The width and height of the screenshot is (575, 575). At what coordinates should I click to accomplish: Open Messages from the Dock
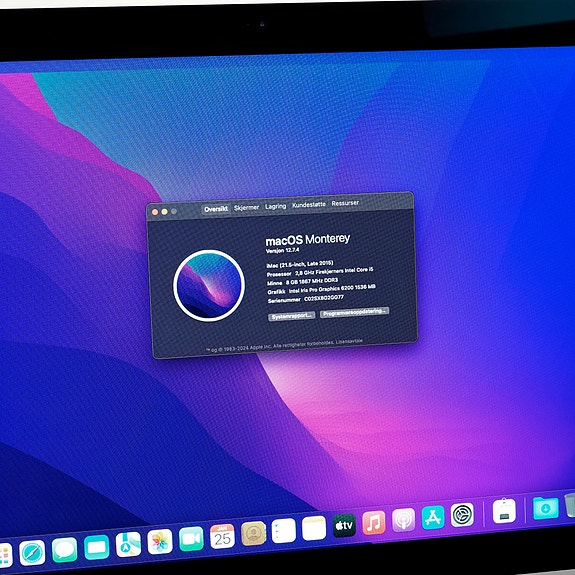pos(65,550)
